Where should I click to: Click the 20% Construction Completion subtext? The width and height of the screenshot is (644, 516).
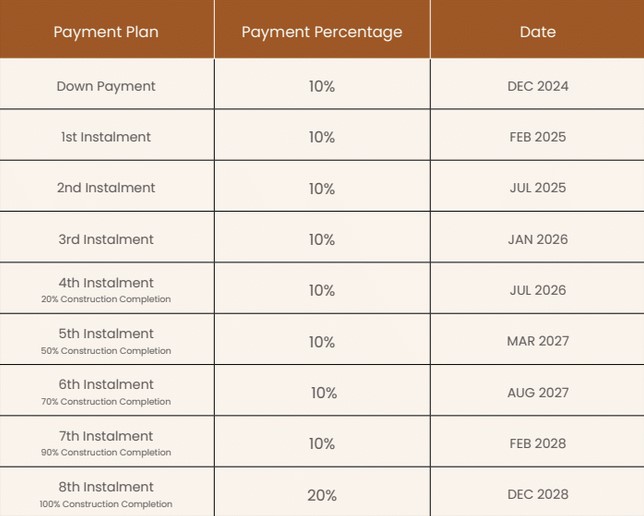point(106,299)
